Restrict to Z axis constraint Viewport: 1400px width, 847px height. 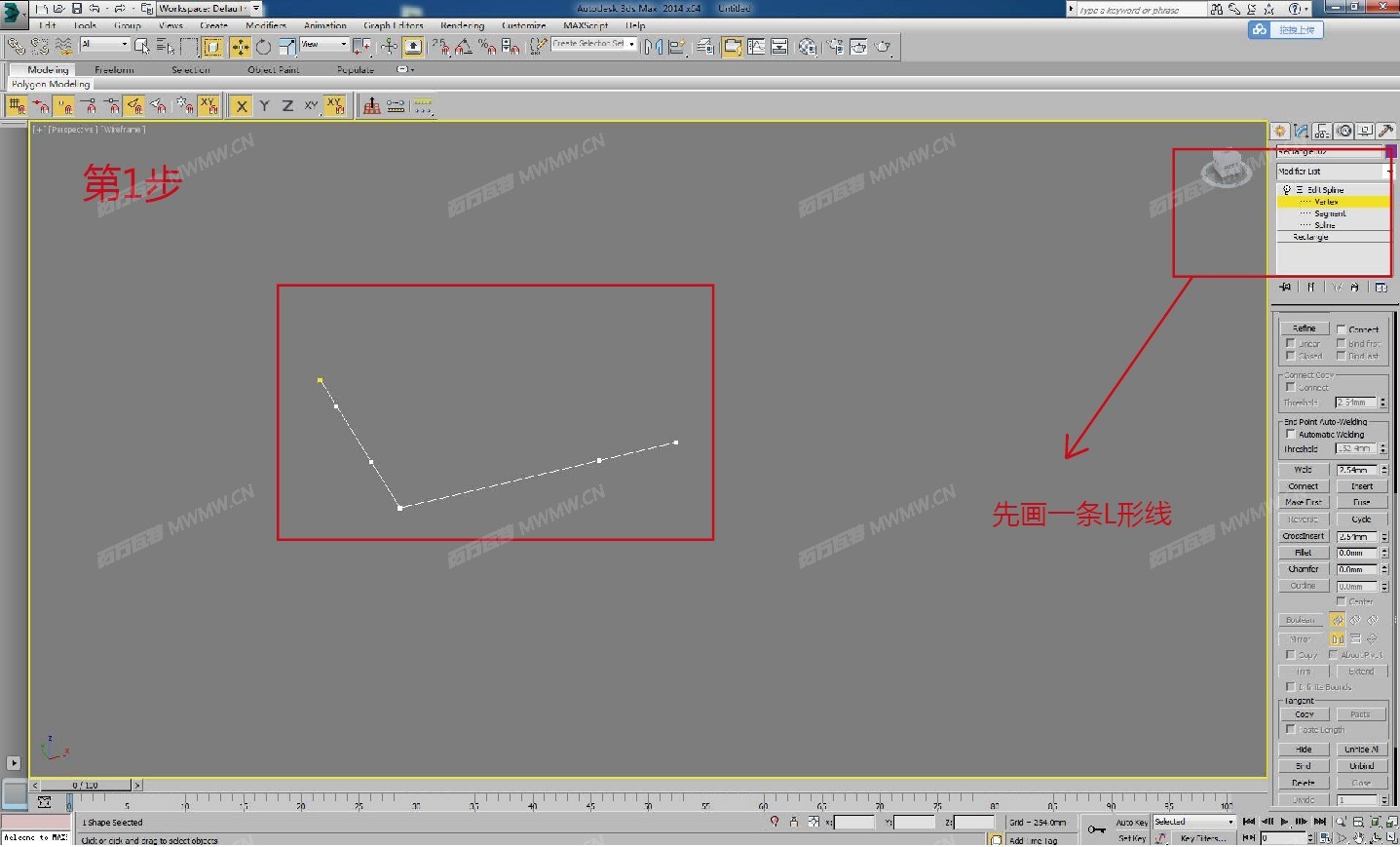pos(287,106)
